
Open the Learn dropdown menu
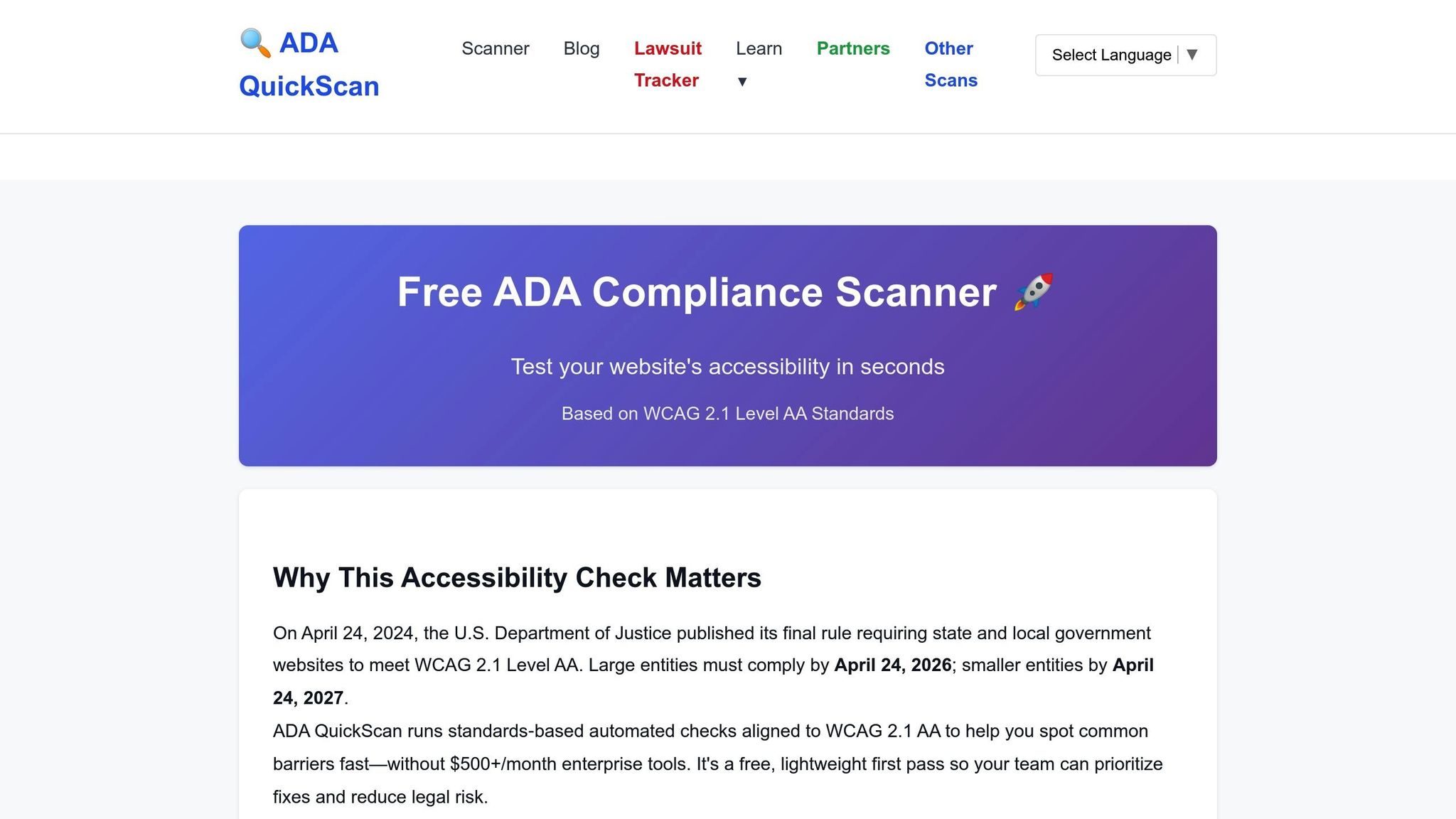759,48
